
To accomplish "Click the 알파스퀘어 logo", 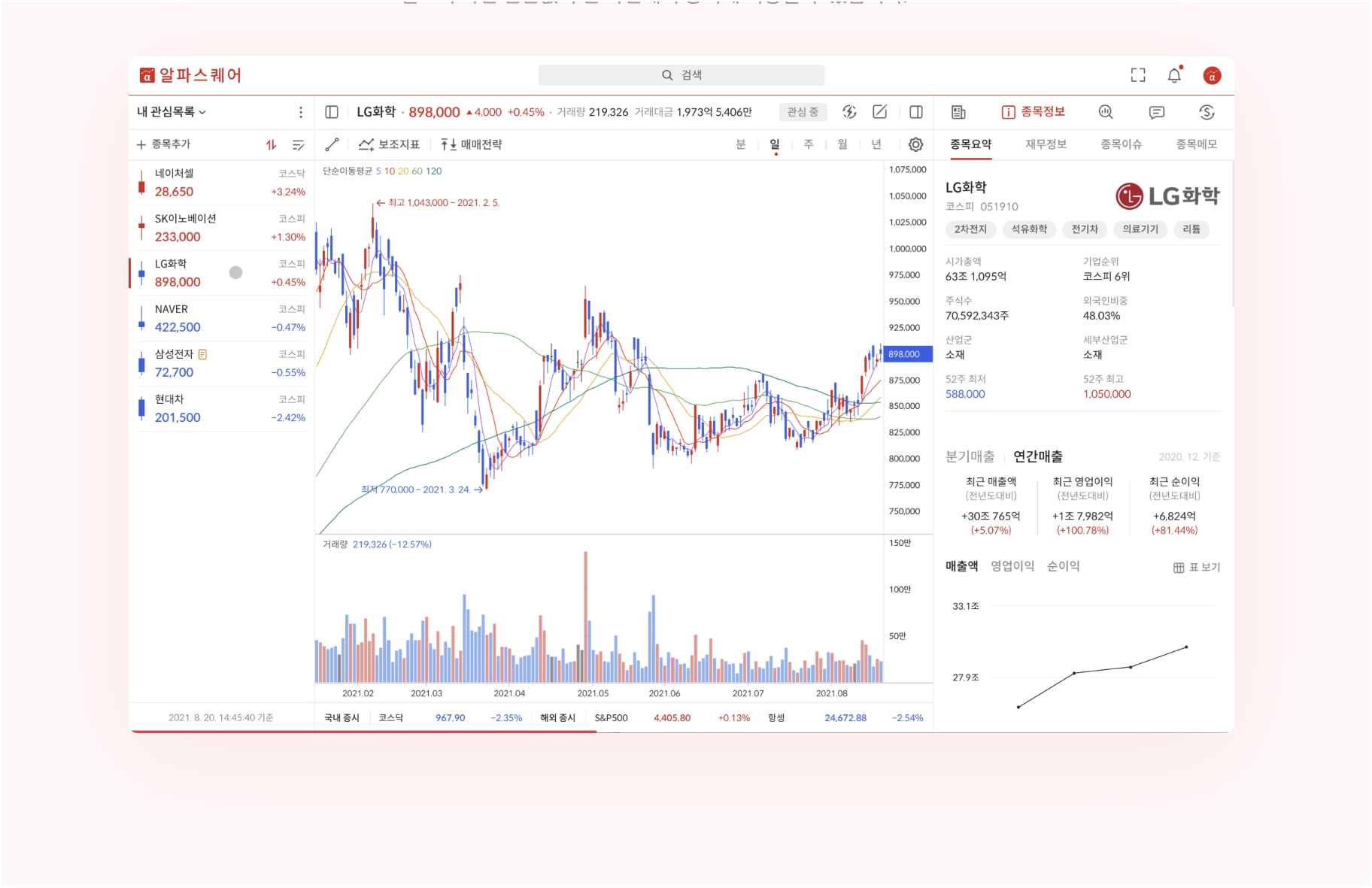I will point(190,75).
